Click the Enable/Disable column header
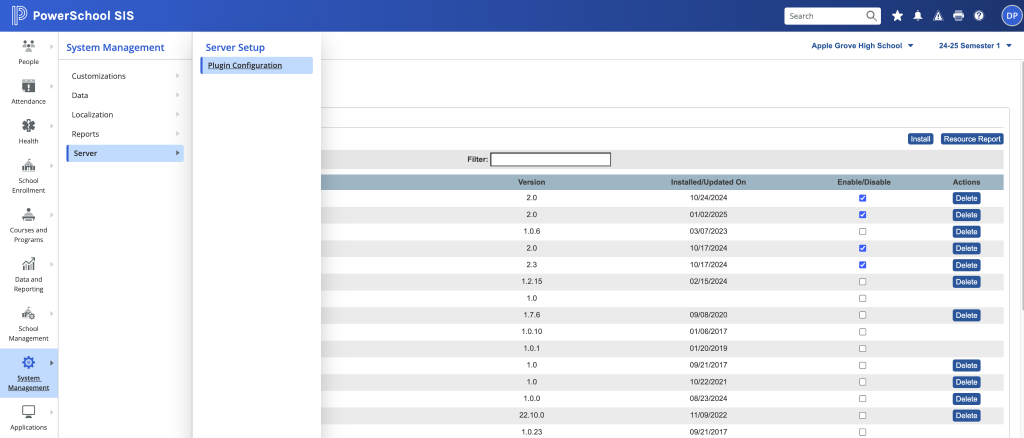 pos(863,182)
